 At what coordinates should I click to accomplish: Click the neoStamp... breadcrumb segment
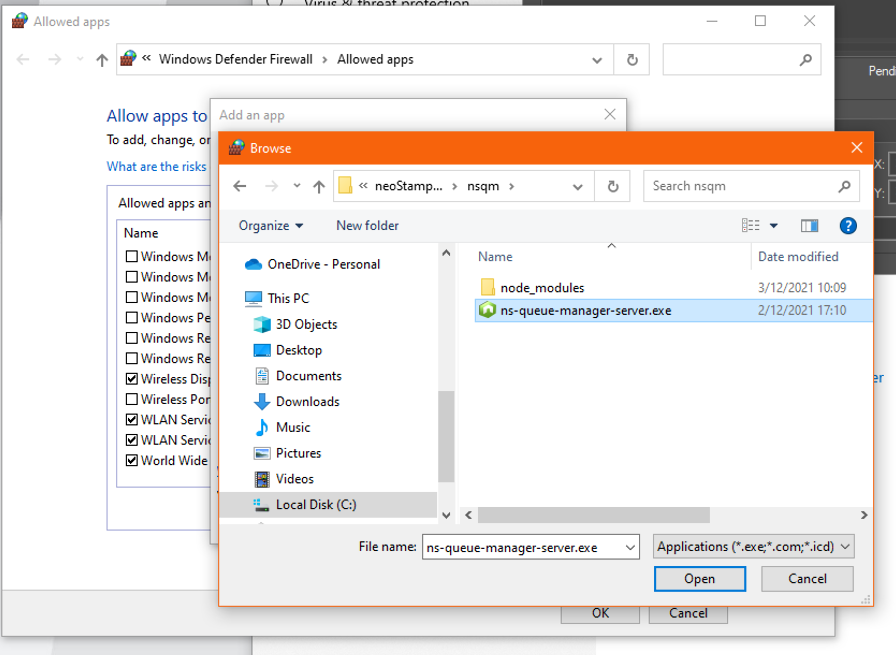409,186
